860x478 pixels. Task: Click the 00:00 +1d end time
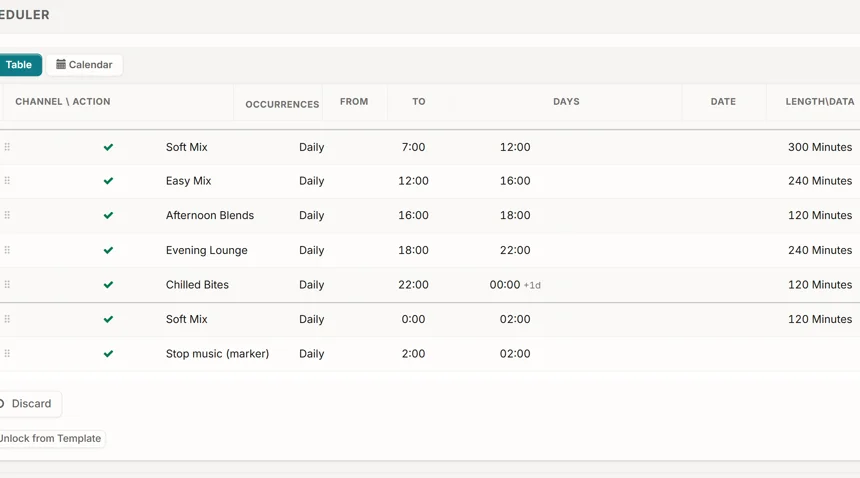tap(515, 284)
